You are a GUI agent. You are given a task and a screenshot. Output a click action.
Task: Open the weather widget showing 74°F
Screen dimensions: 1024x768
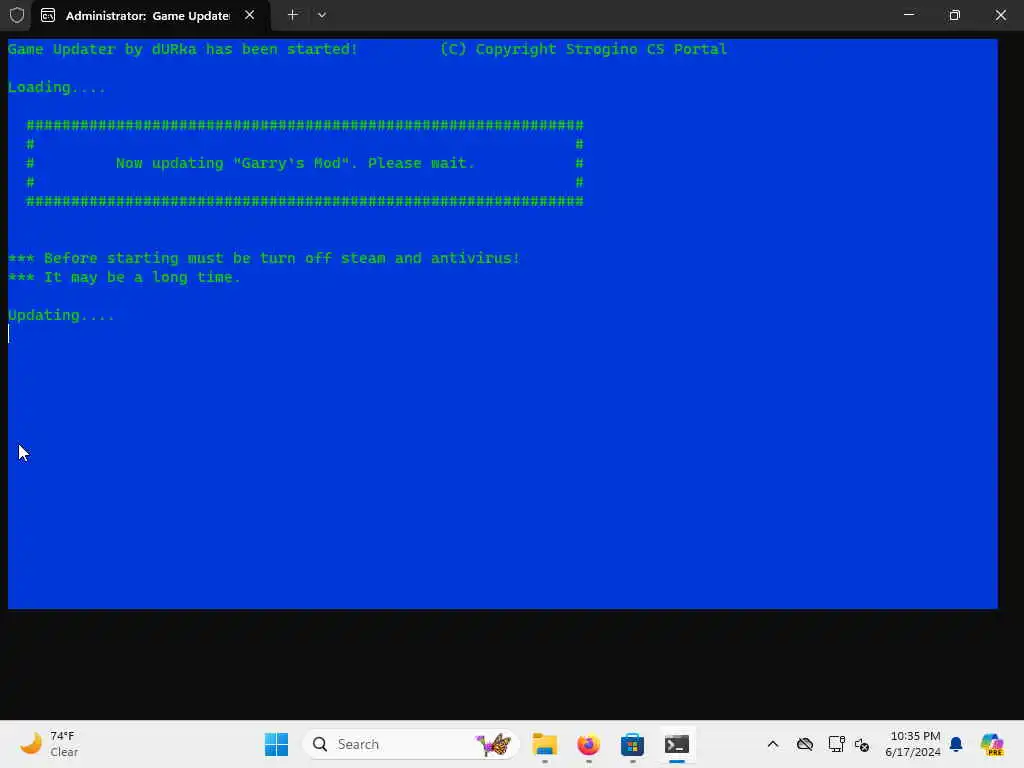pyautogui.click(x=49, y=744)
